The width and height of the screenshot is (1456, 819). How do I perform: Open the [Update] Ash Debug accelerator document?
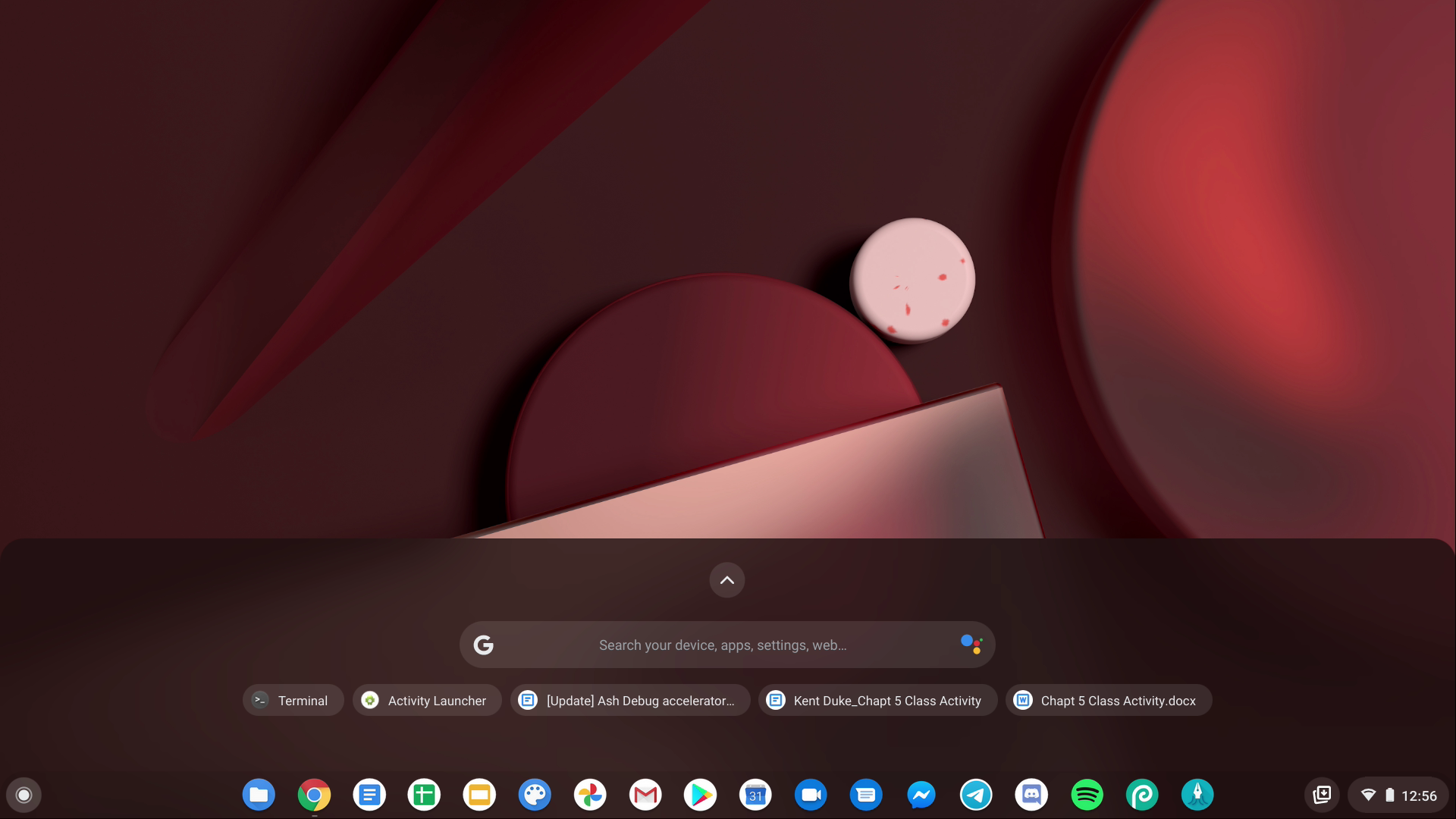click(x=629, y=700)
